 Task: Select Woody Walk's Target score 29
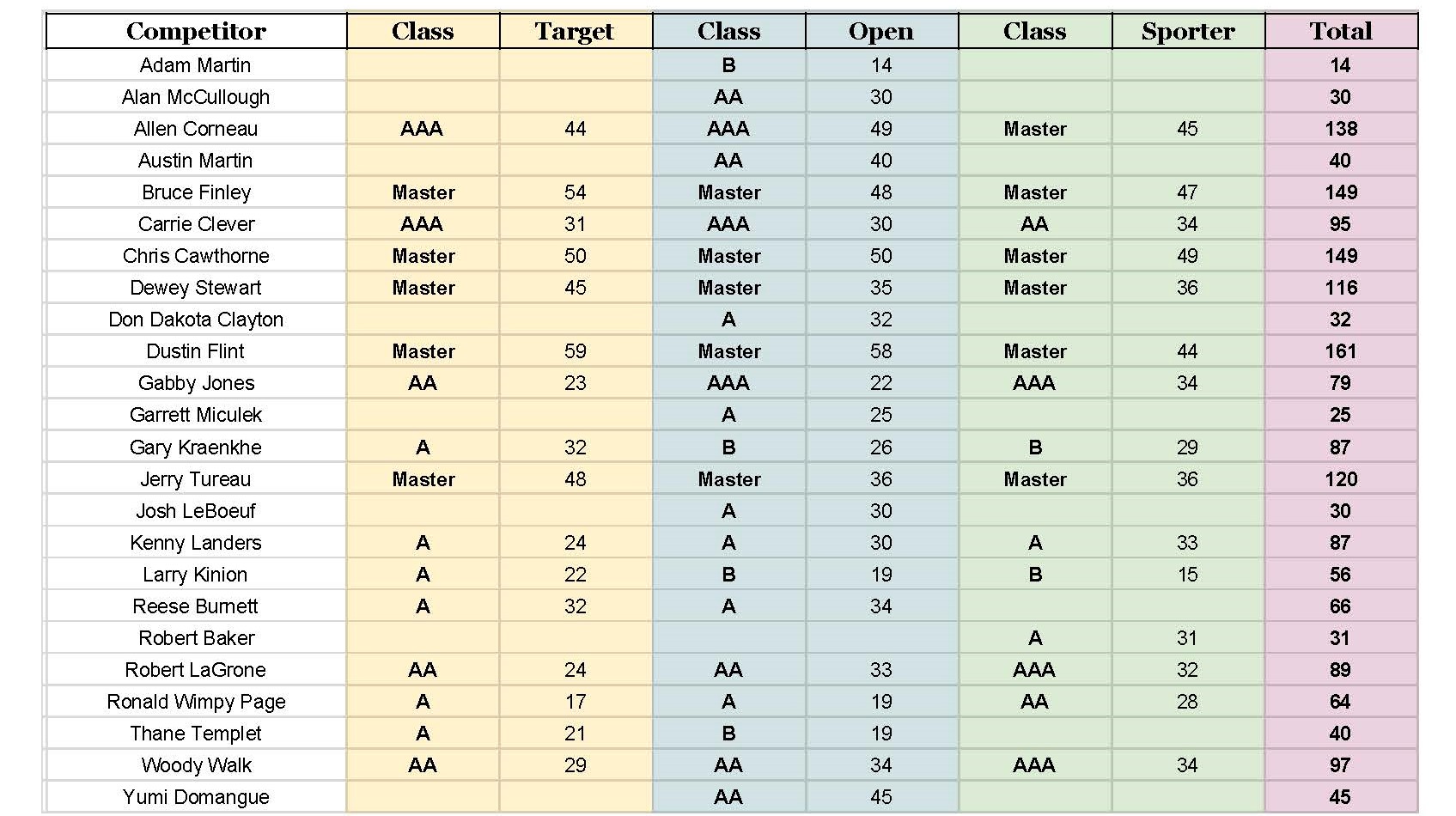[x=575, y=765]
